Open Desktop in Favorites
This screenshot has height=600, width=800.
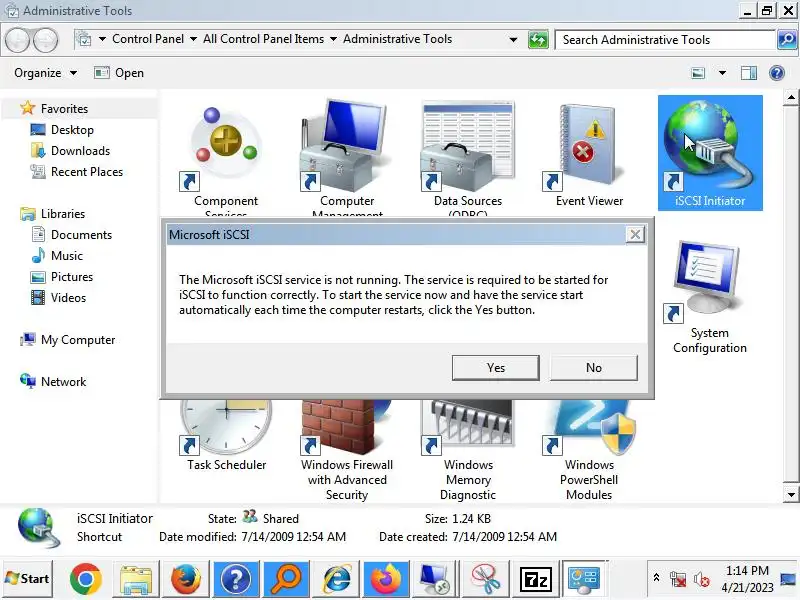pos(72,130)
